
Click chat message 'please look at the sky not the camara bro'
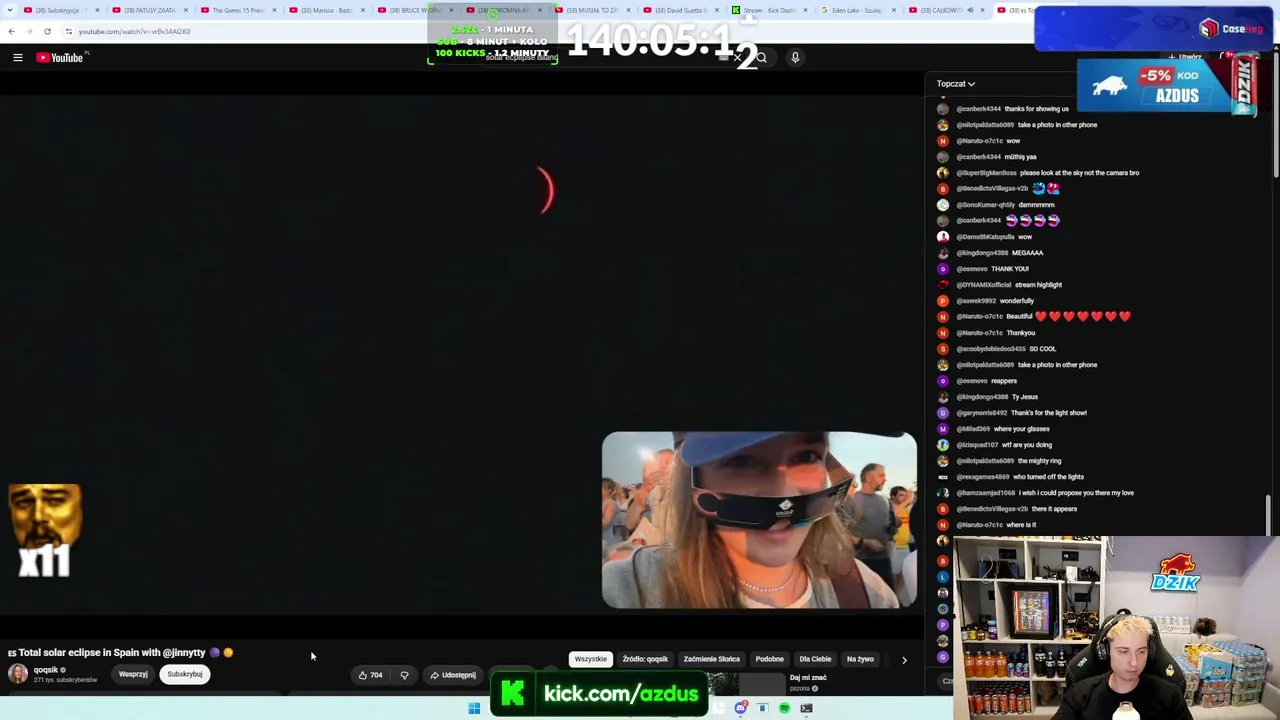coord(1079,173)
